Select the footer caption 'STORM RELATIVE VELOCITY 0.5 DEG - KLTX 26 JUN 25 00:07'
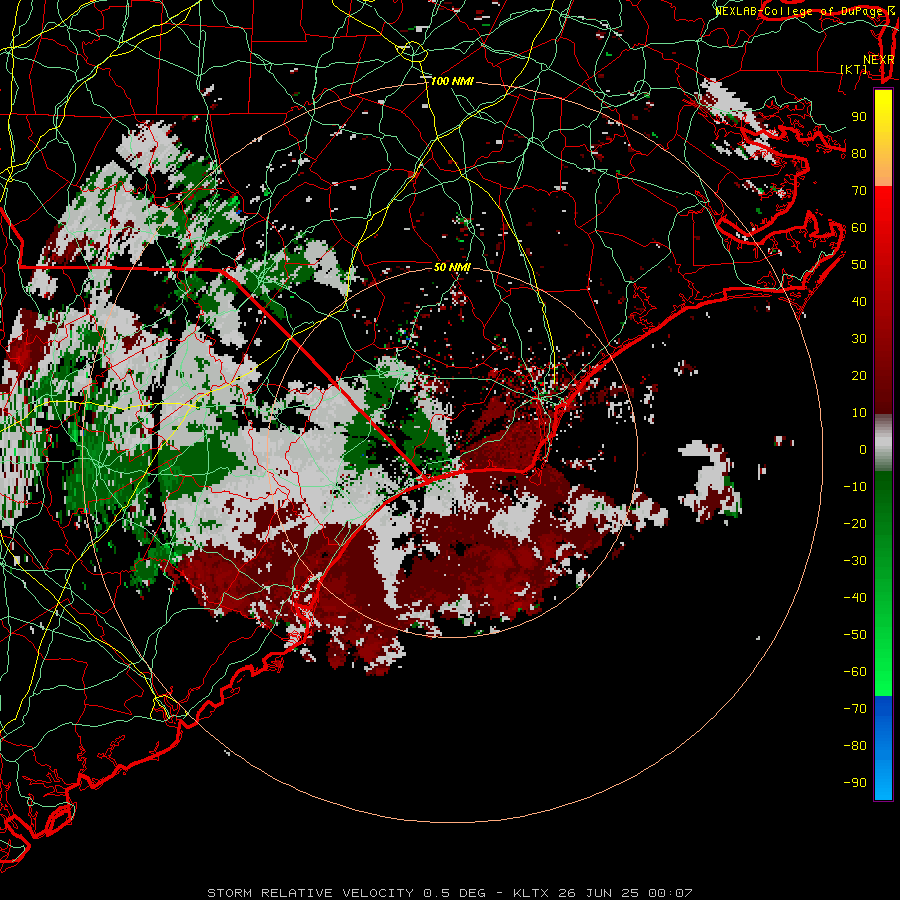 (x=449, y=893)
